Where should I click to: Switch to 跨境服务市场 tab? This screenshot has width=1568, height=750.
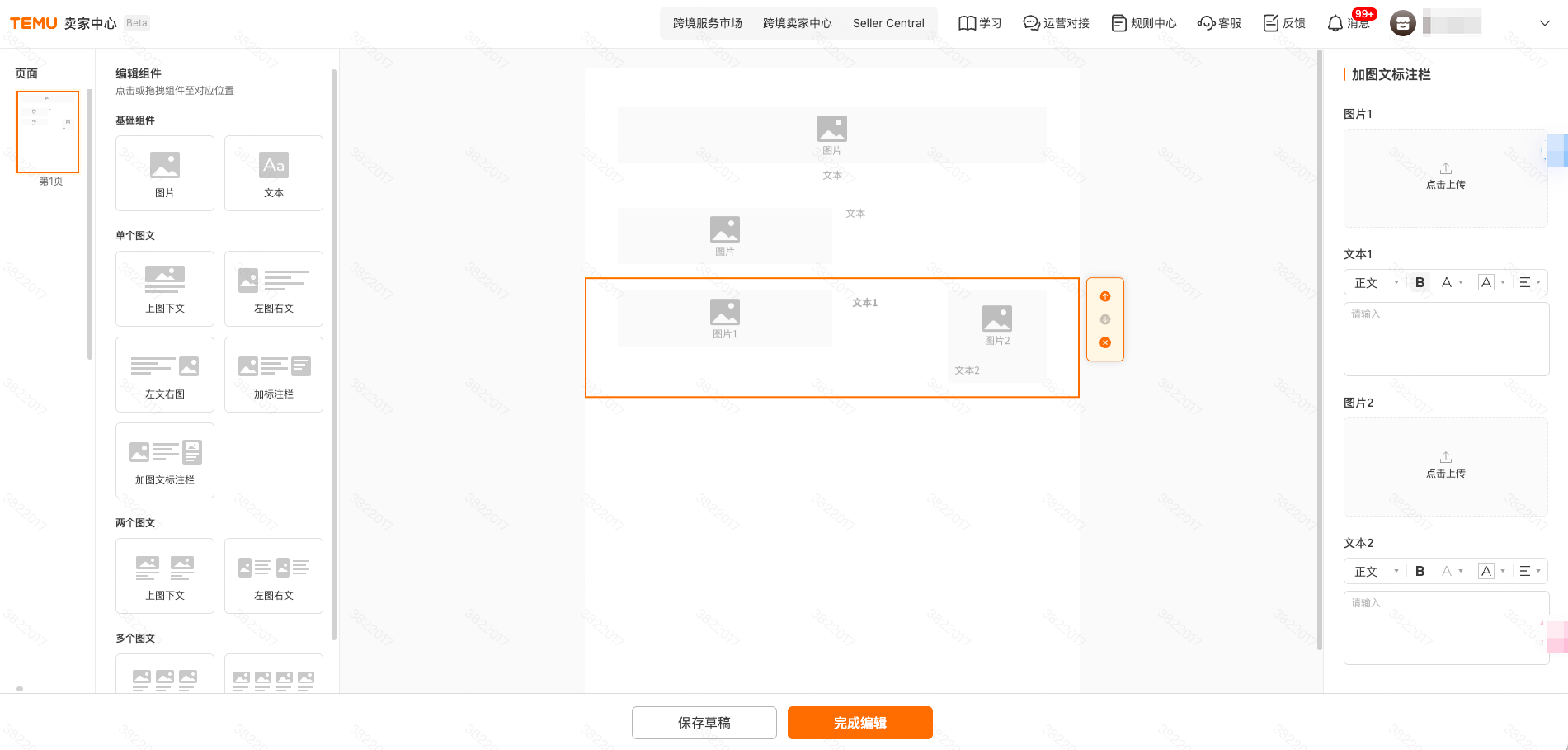pos(707,23)
